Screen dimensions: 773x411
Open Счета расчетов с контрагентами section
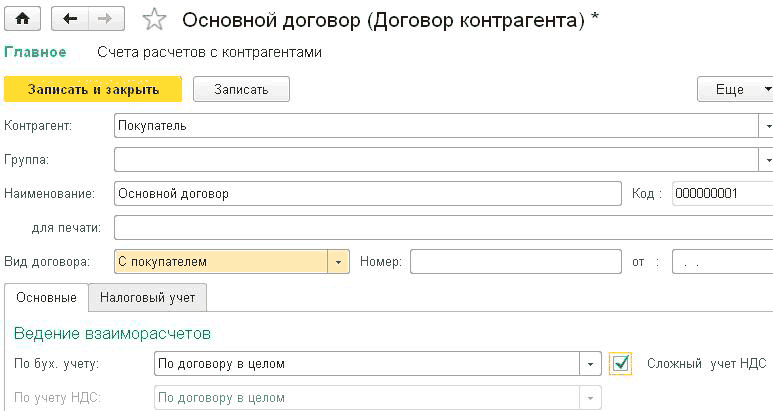point(209,52)
